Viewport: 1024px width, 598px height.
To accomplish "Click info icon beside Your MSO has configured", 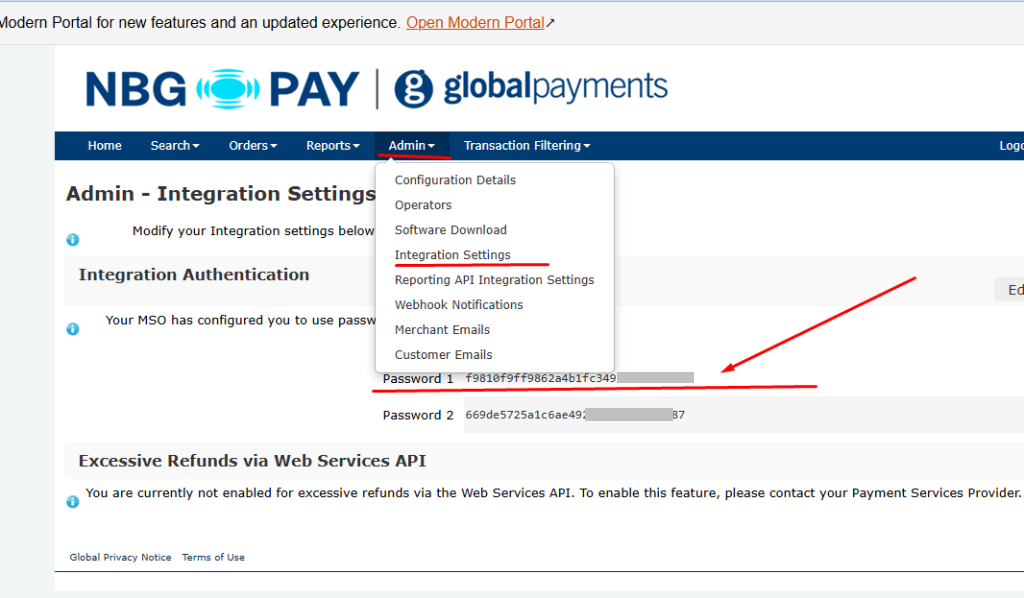I will [72, 328].
